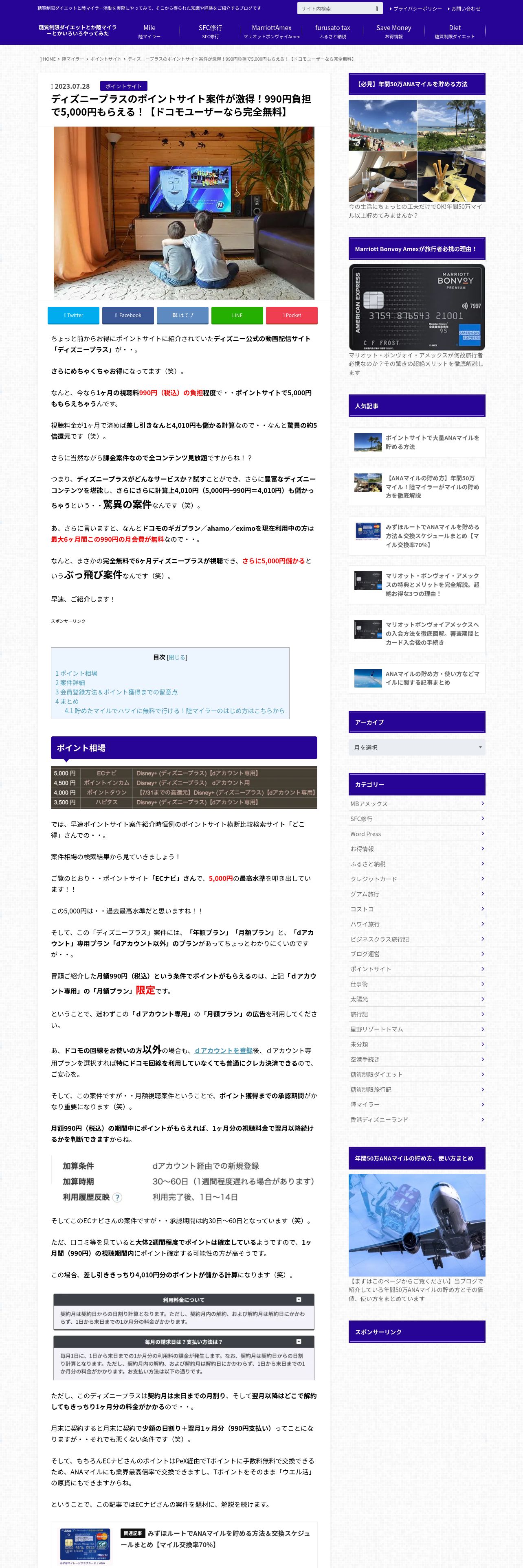523x1568 pixels.
Task: Share the article on Facebook
Action: coord(128,315)
